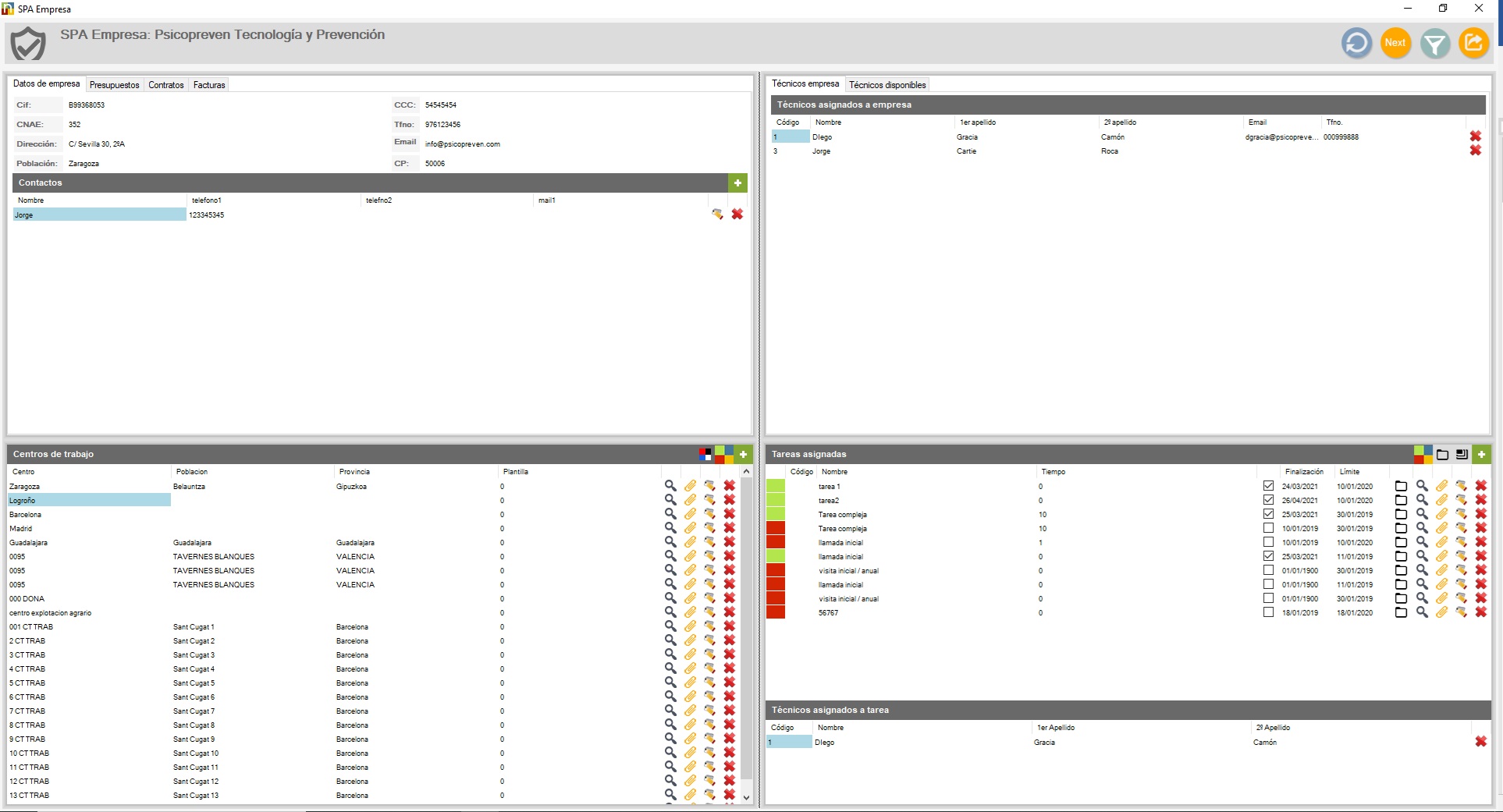The width and height of the screenshot is (1503, 812).
Task: Click the folder icon in Tareas asignadas header
Action: pos(1442,454)
